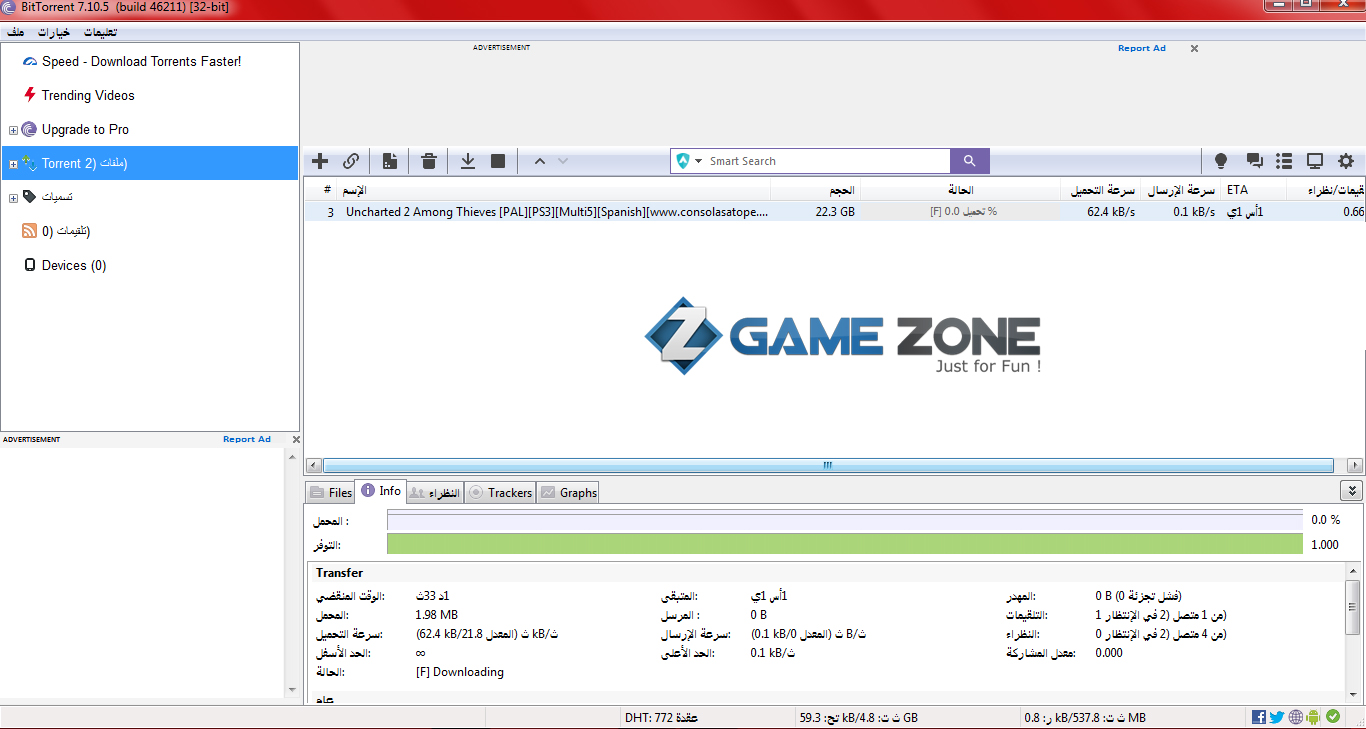Click the Create New Torrent file icon
The height and width of the screenshot is (729, 1366).
click(x=390, y=161)
